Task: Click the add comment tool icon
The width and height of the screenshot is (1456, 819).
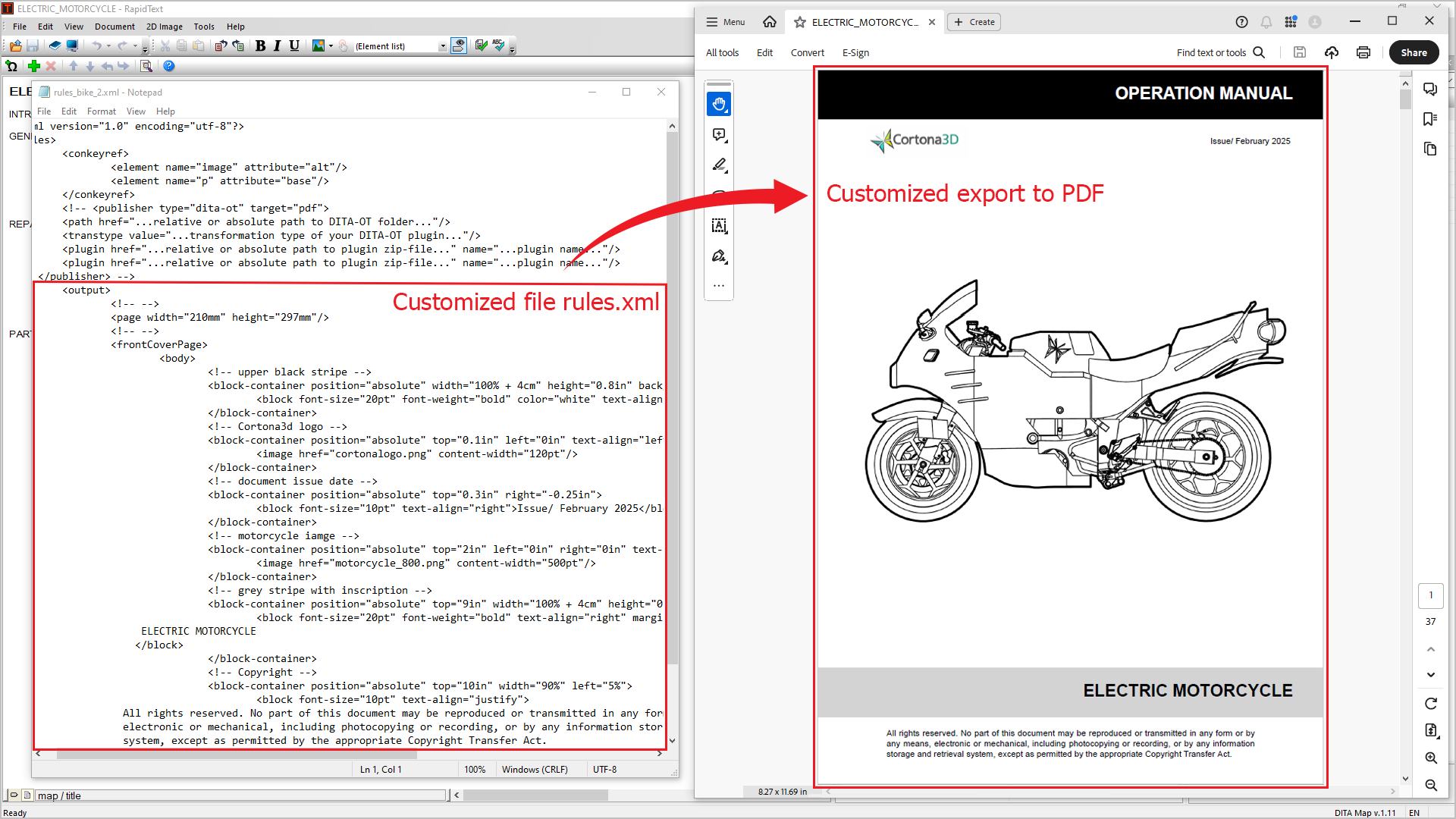Action: 719,135
